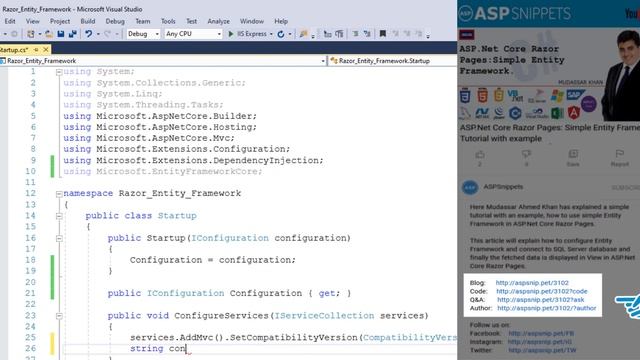Open the Blog link aspsnip.pet/3102
Image resolution: width=640 pixels, height=360 pixels.
click(532, 282)
